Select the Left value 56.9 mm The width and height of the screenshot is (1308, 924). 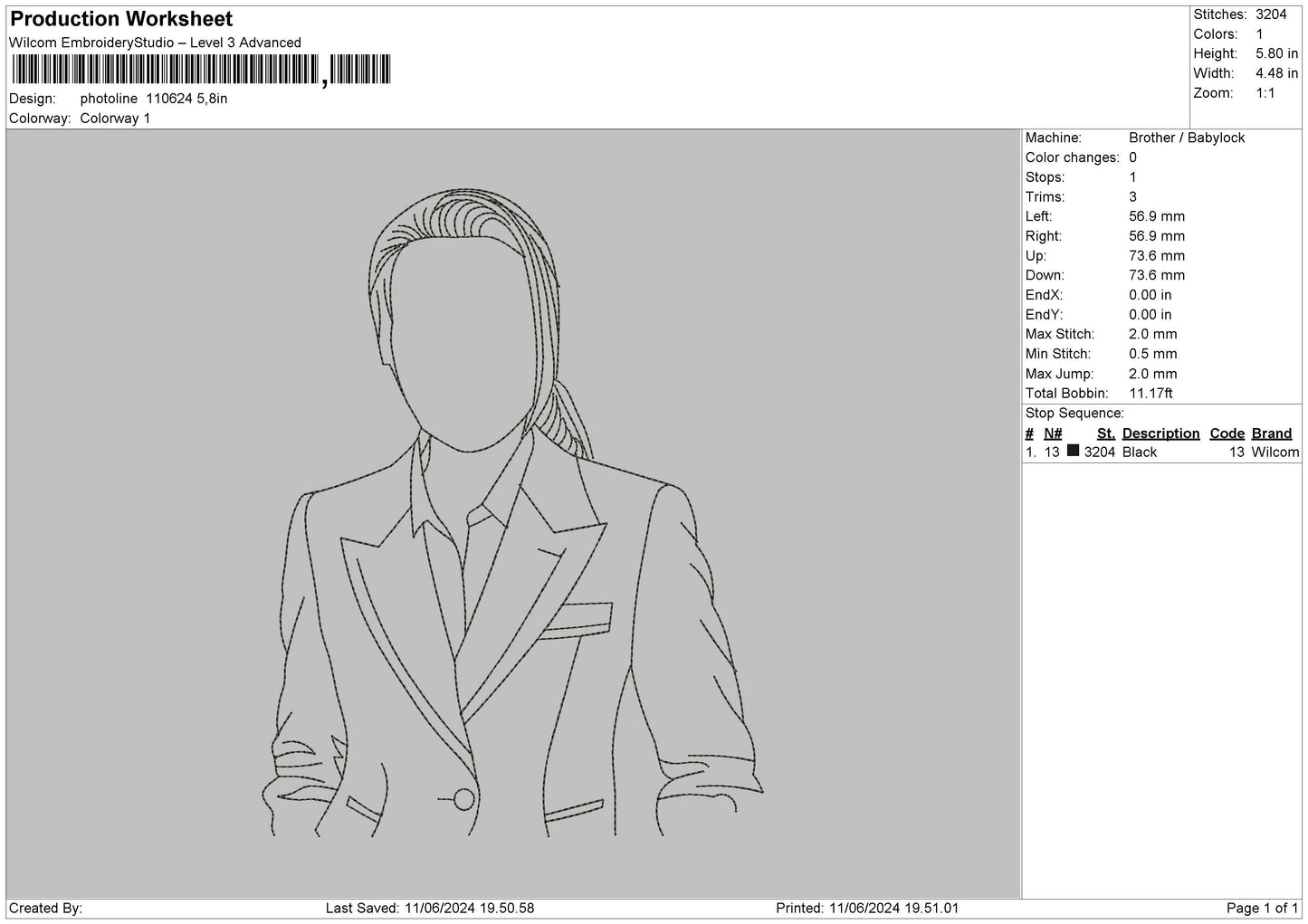click(x=1157, y=216)
